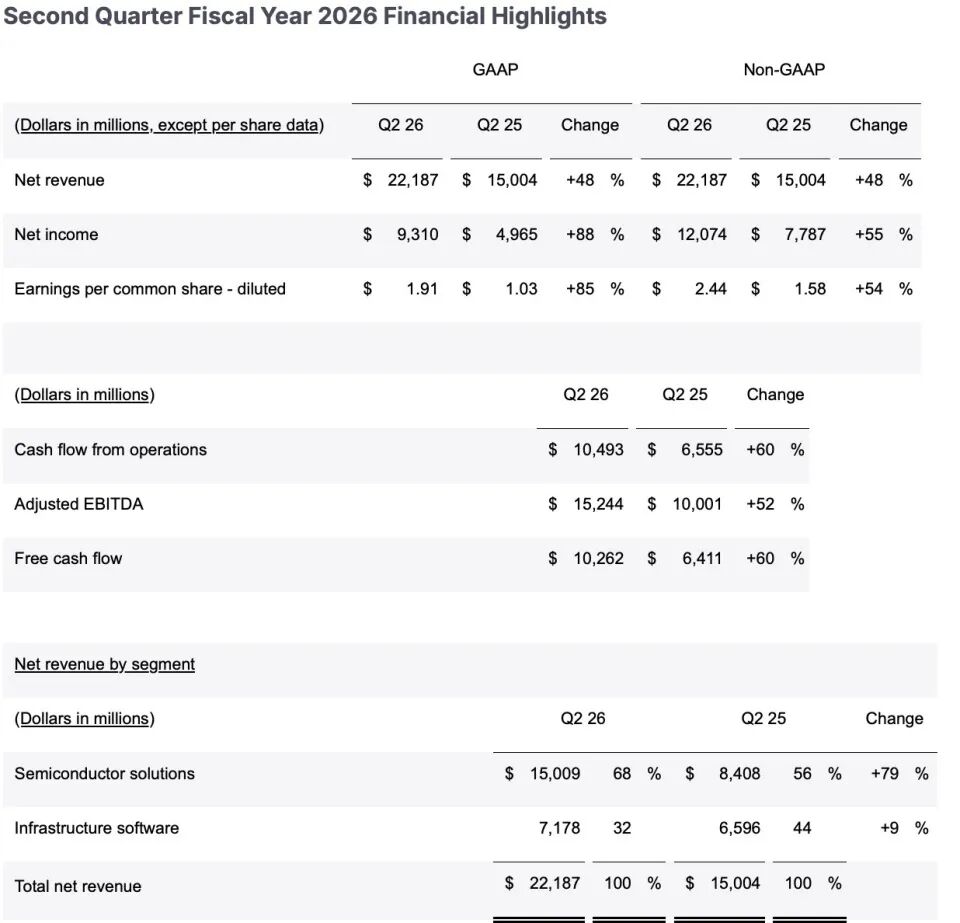Select the Non-GAAP column group header
The height and width of the screenshot is (923, 960).
pyautogui.click(x=784, y=69)
